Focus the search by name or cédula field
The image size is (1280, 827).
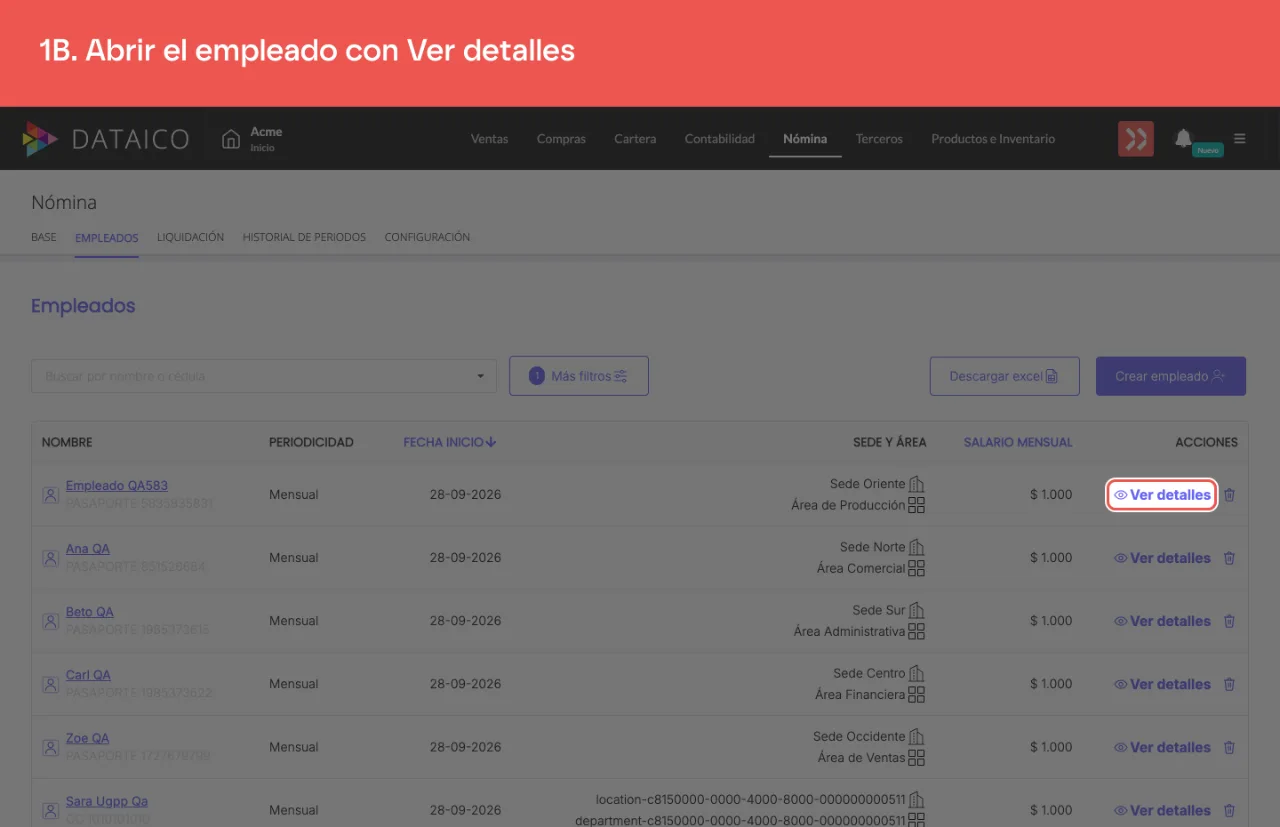tap(264, 377)
